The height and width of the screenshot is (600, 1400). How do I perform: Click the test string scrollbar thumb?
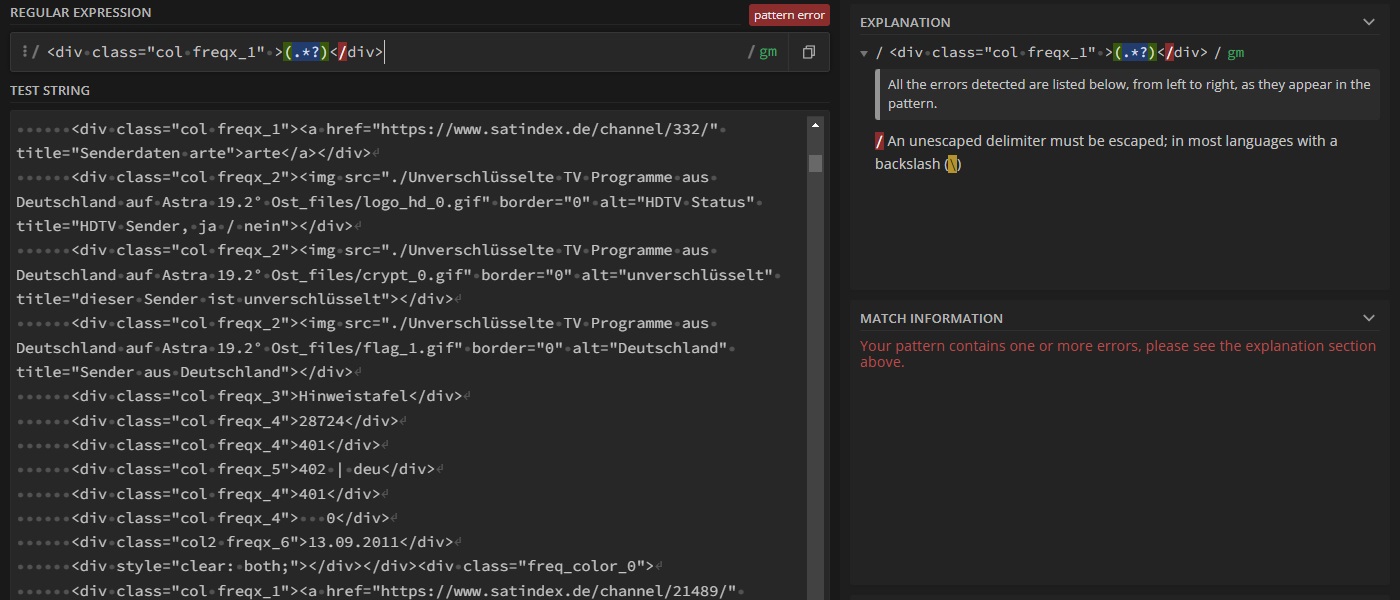click(x=815, y=162)
